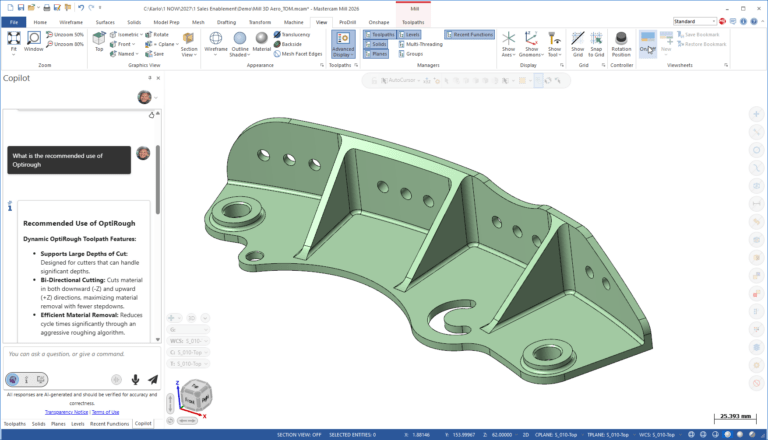
Task: Switch to Top graphics view
Action: pyautogui.click(x=99, y=40)
